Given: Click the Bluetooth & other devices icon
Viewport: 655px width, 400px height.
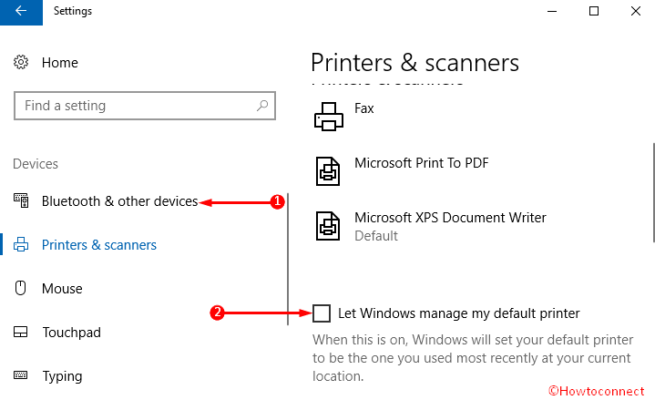Looking at the screenshot, I should (x=21, y=201).
